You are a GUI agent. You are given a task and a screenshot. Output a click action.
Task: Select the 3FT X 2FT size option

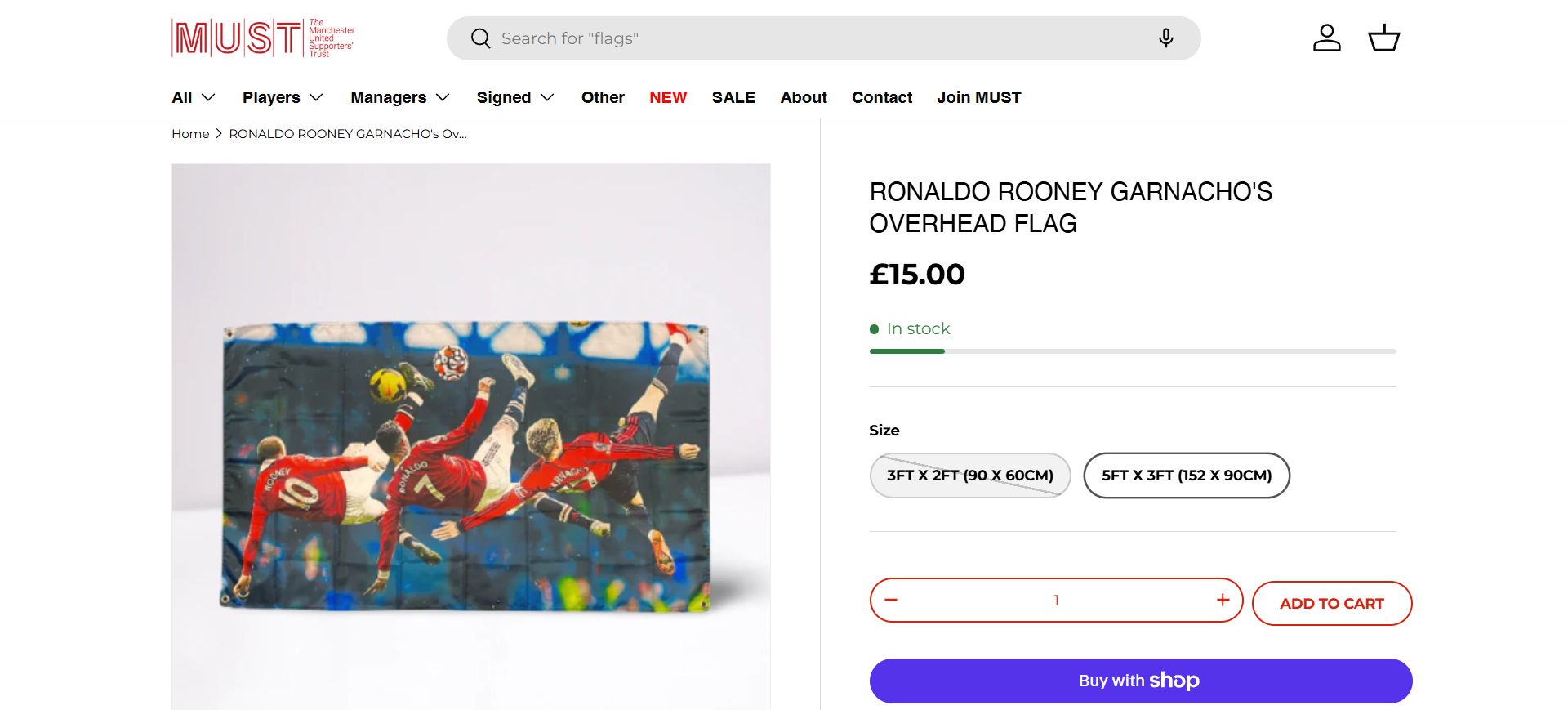point(969,476)
